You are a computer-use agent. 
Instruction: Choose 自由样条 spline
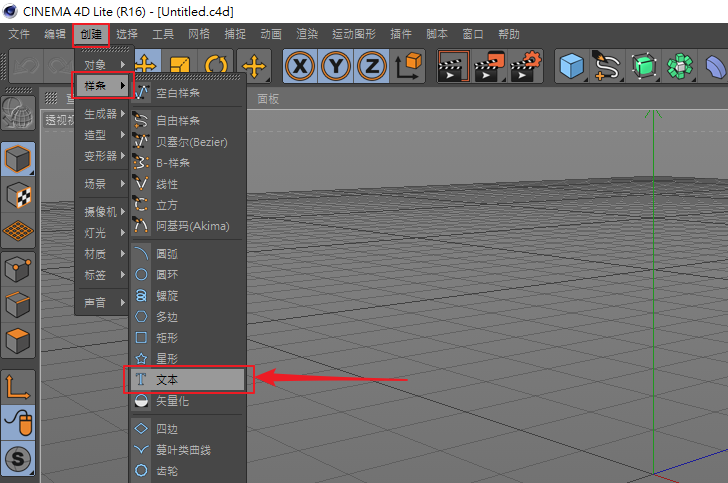click(x=188, y=121)
